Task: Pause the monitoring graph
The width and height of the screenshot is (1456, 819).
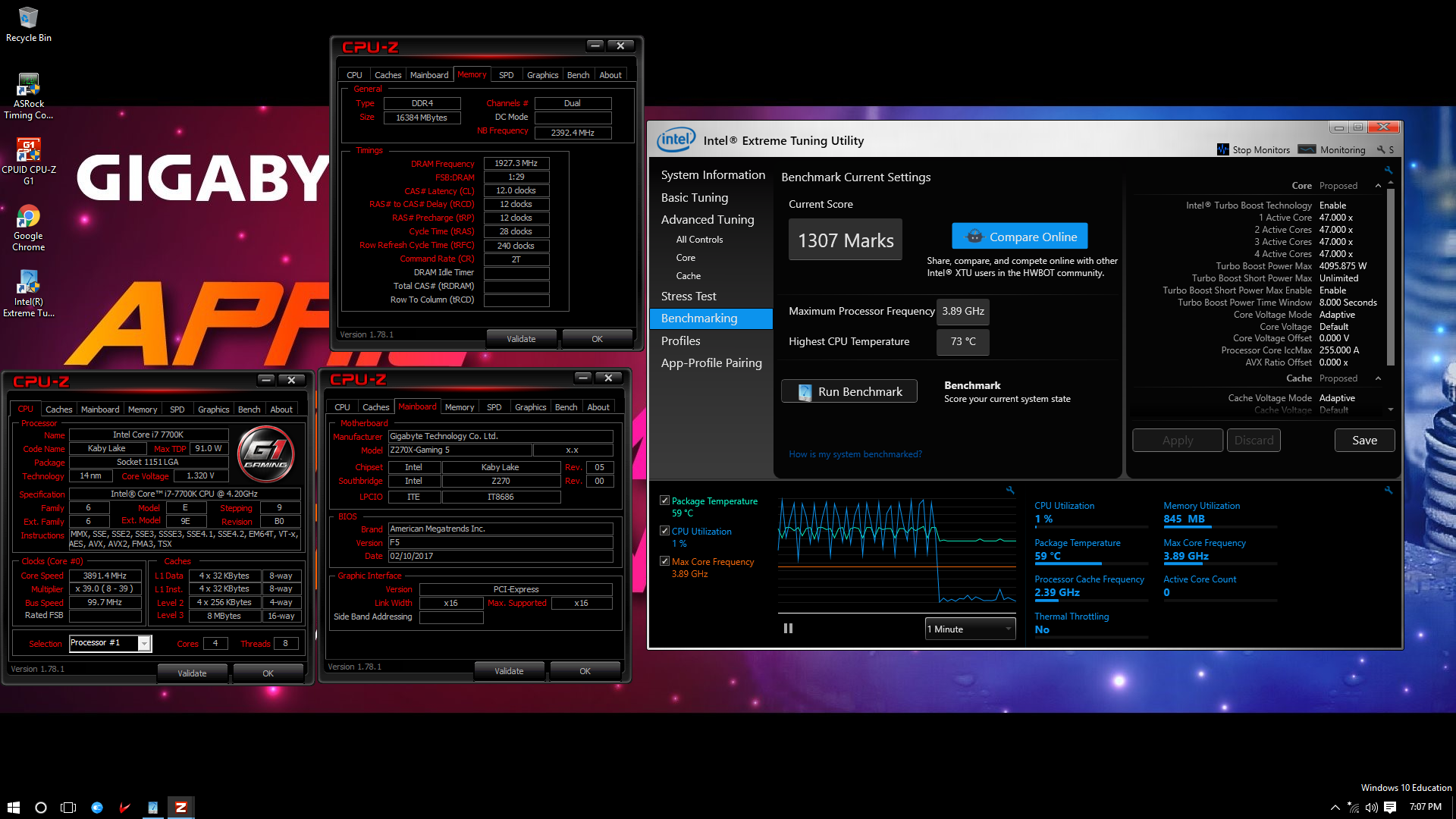Action: (x=788, y=628)
